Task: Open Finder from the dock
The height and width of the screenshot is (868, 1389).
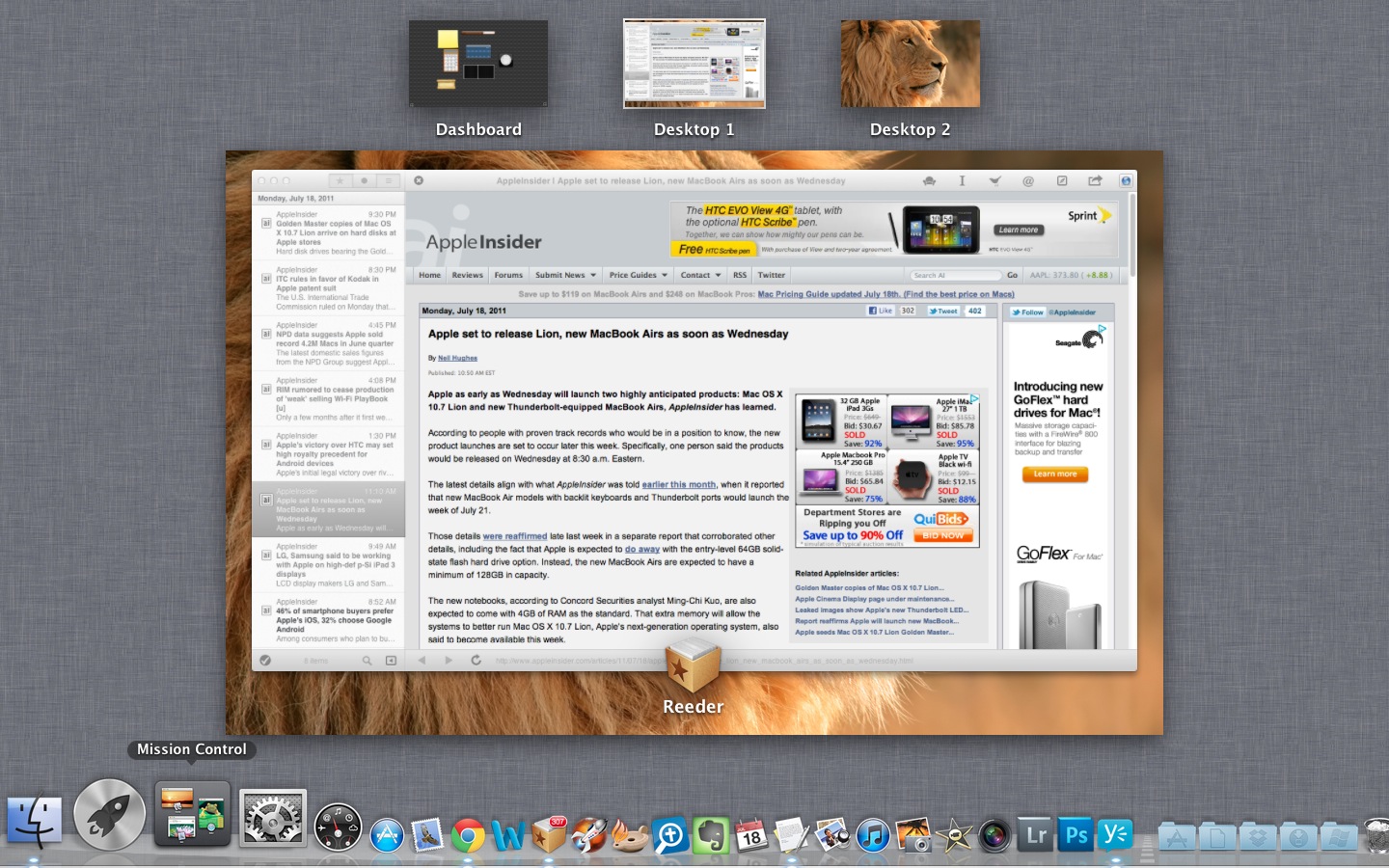Action: pos(35,822)
